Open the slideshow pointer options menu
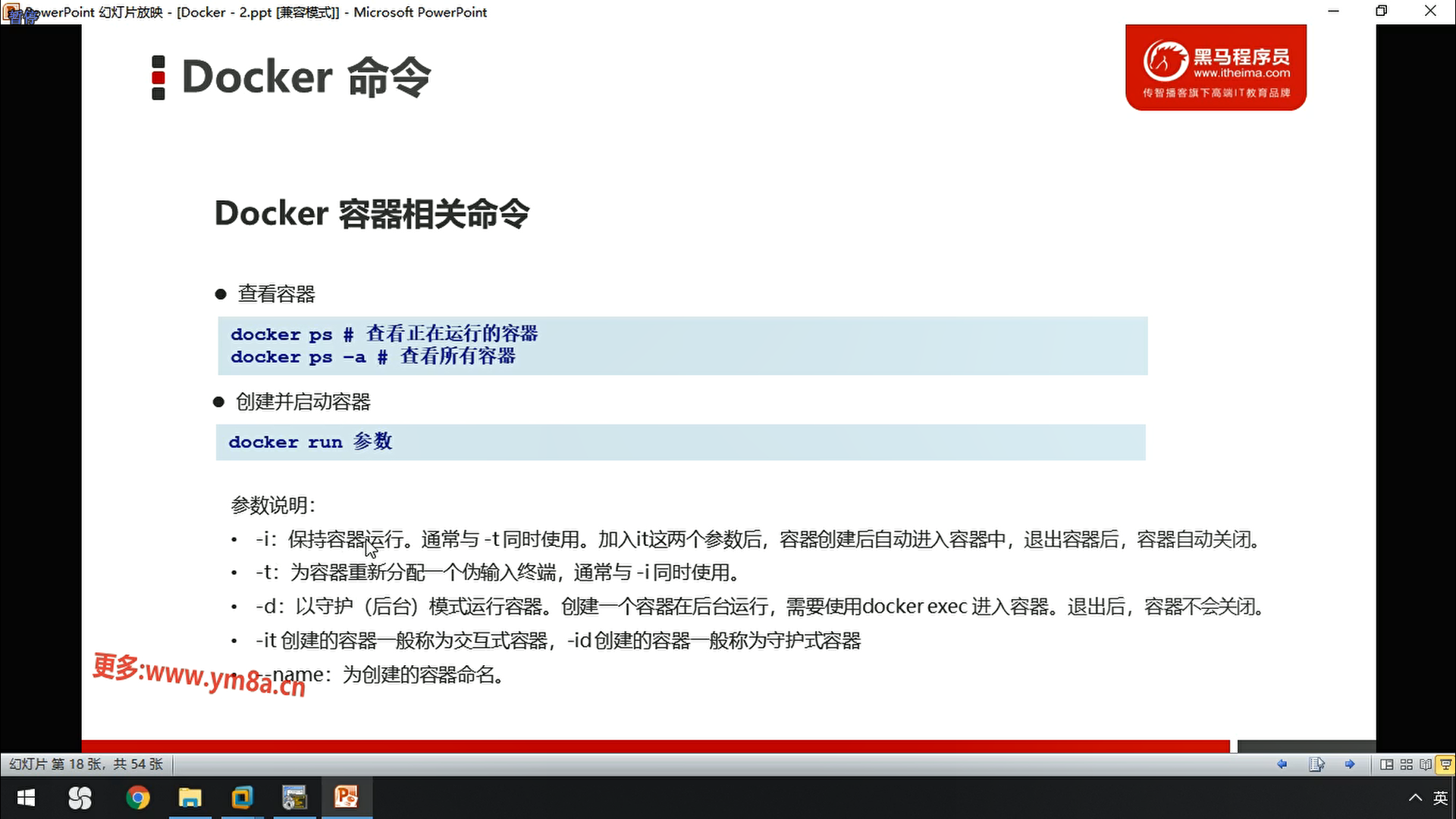 (1316, 764)
